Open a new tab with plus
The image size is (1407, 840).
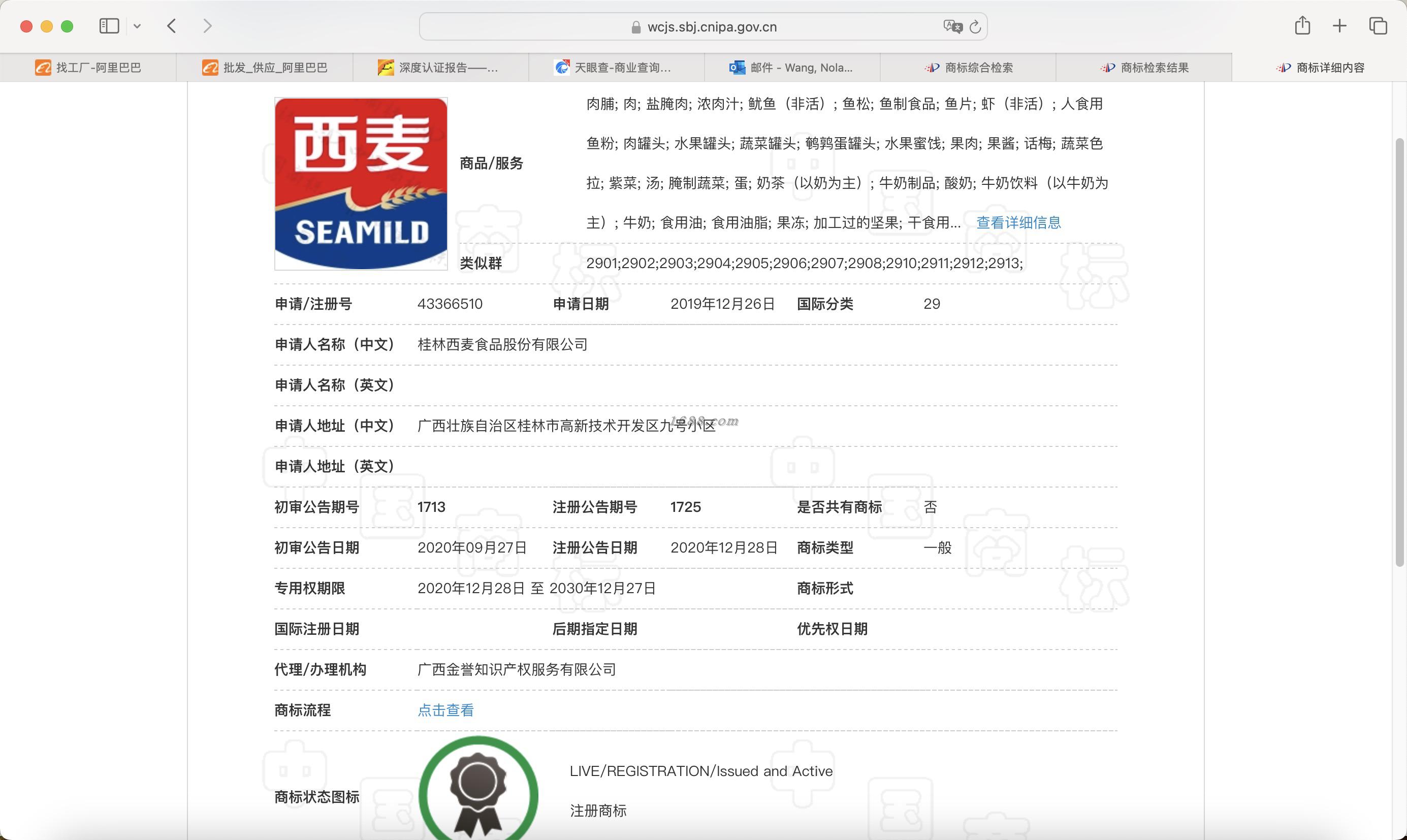tap(1339, 26)
